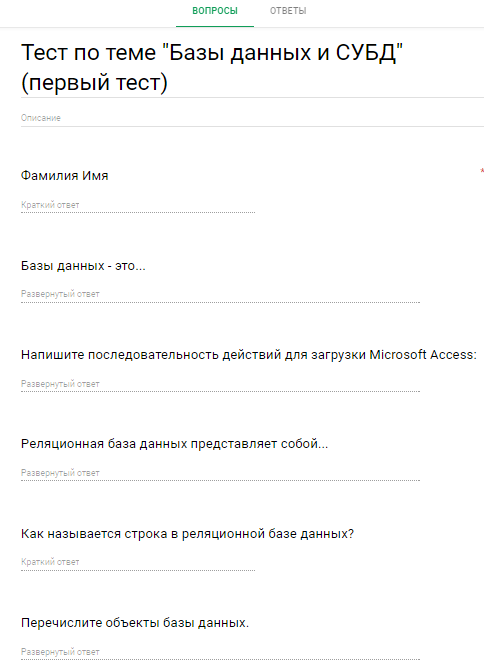This screenshot has height=669, width=484.
Task: Select the Microsoft Access loading sequence question
Action: (x=248, y=355)
